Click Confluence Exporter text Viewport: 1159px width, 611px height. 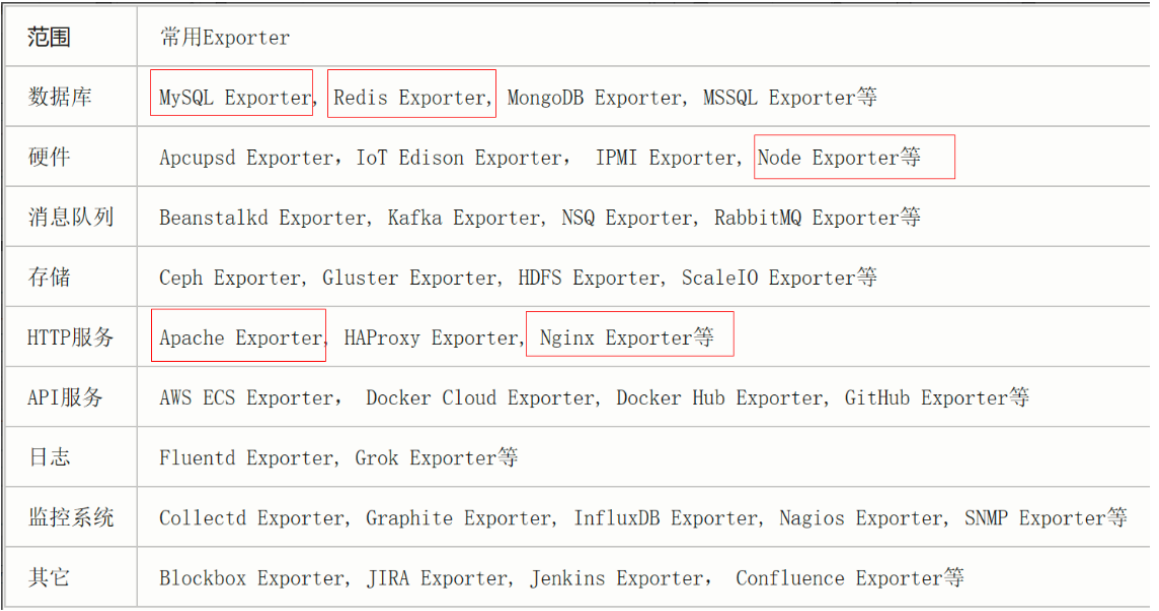click(839, 577)
